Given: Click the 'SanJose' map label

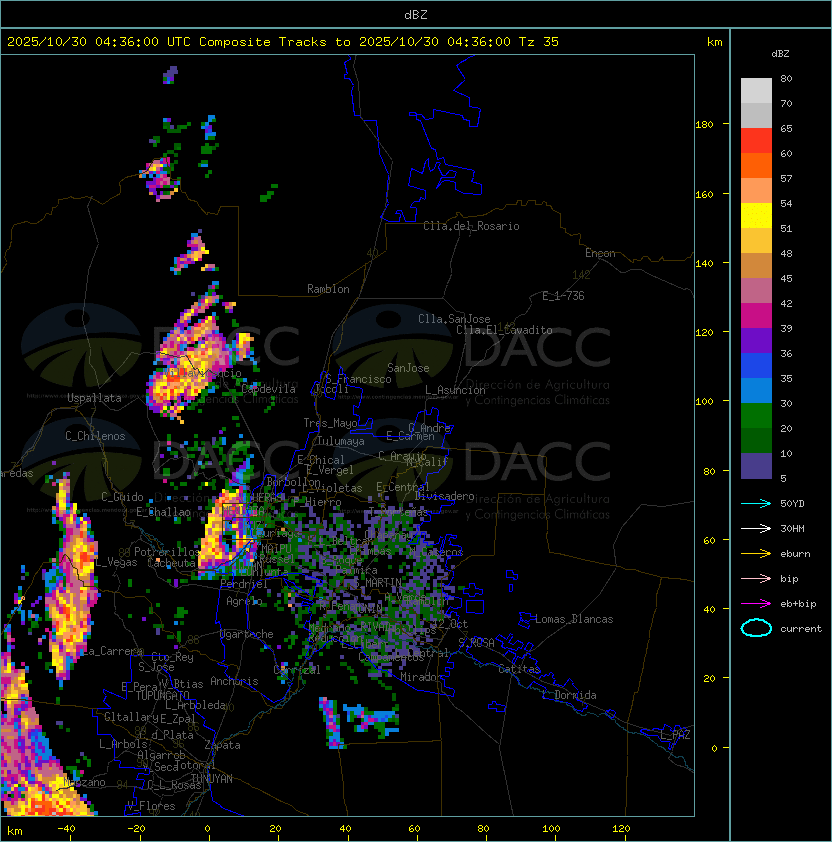Looking at the screenshot, I should (x=408, y=368).
